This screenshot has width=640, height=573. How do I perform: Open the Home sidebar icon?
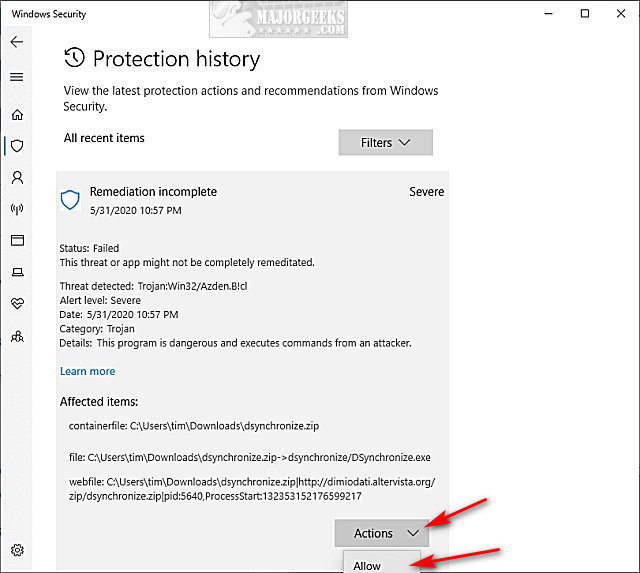(x=17, y=115)
